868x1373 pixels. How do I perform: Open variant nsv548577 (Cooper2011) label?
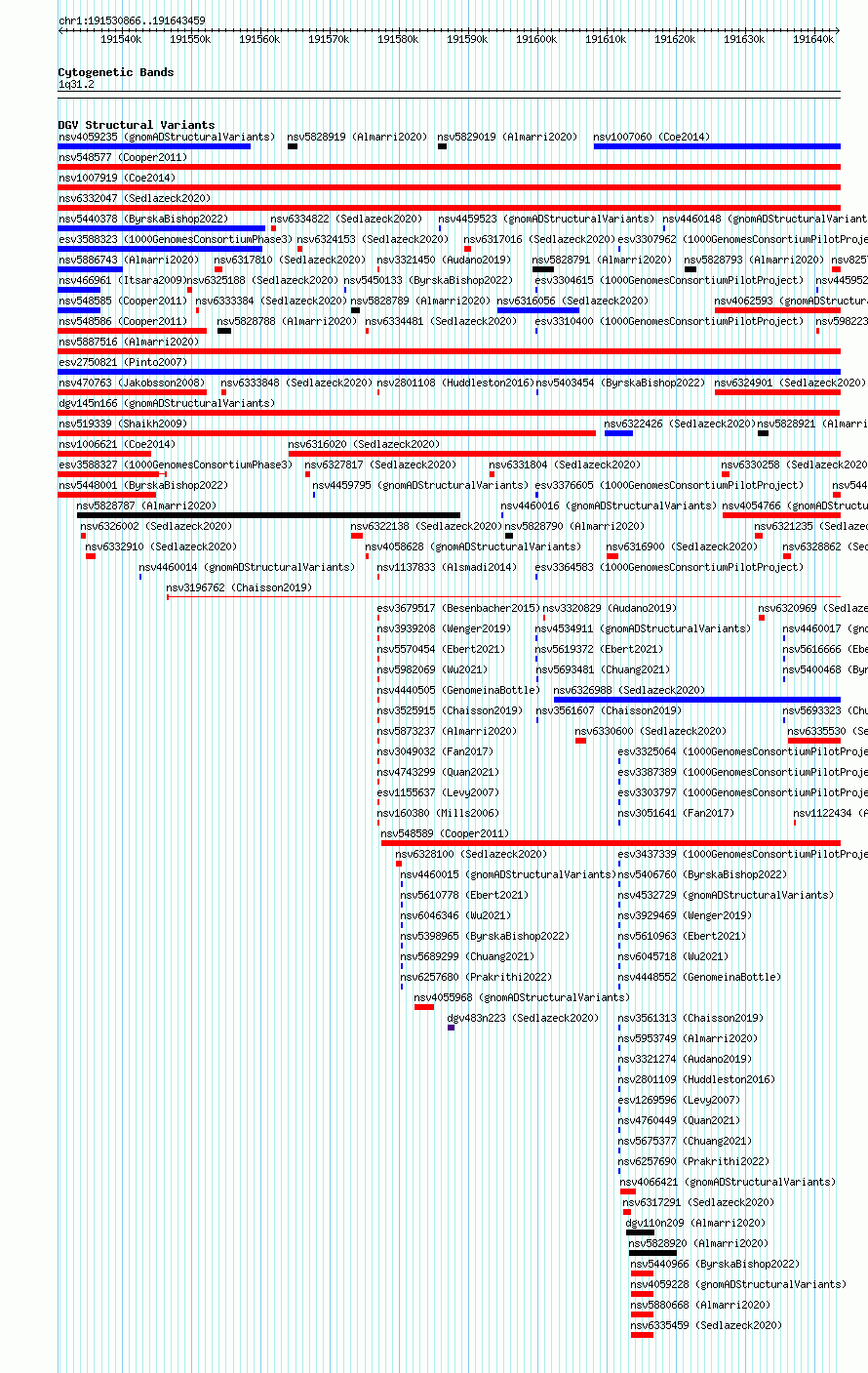point(123,157)
